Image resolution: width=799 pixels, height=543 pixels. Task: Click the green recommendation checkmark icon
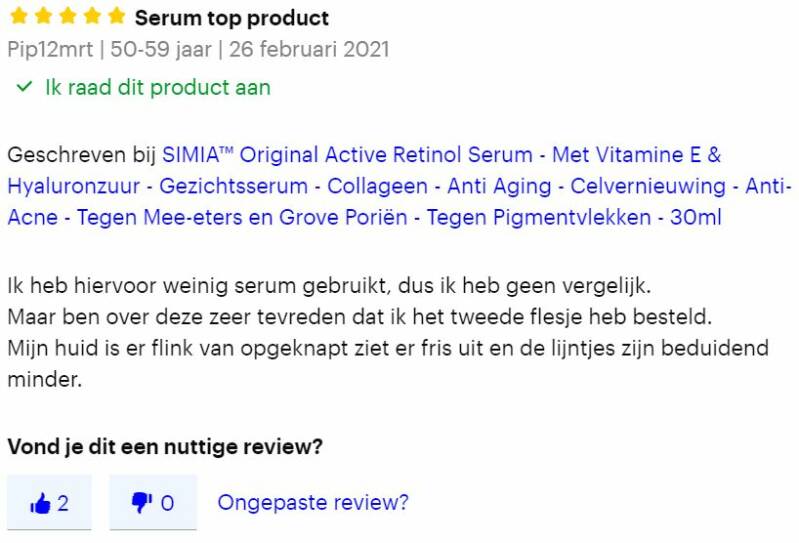24,87
